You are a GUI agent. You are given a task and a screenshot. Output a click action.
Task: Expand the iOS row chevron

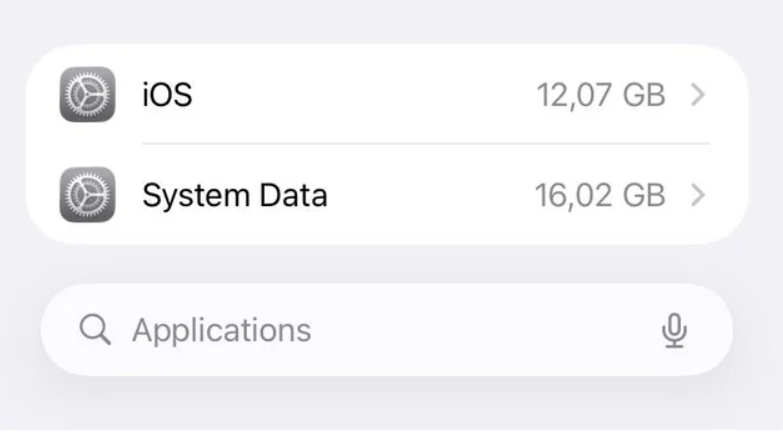tap(699, 95)
